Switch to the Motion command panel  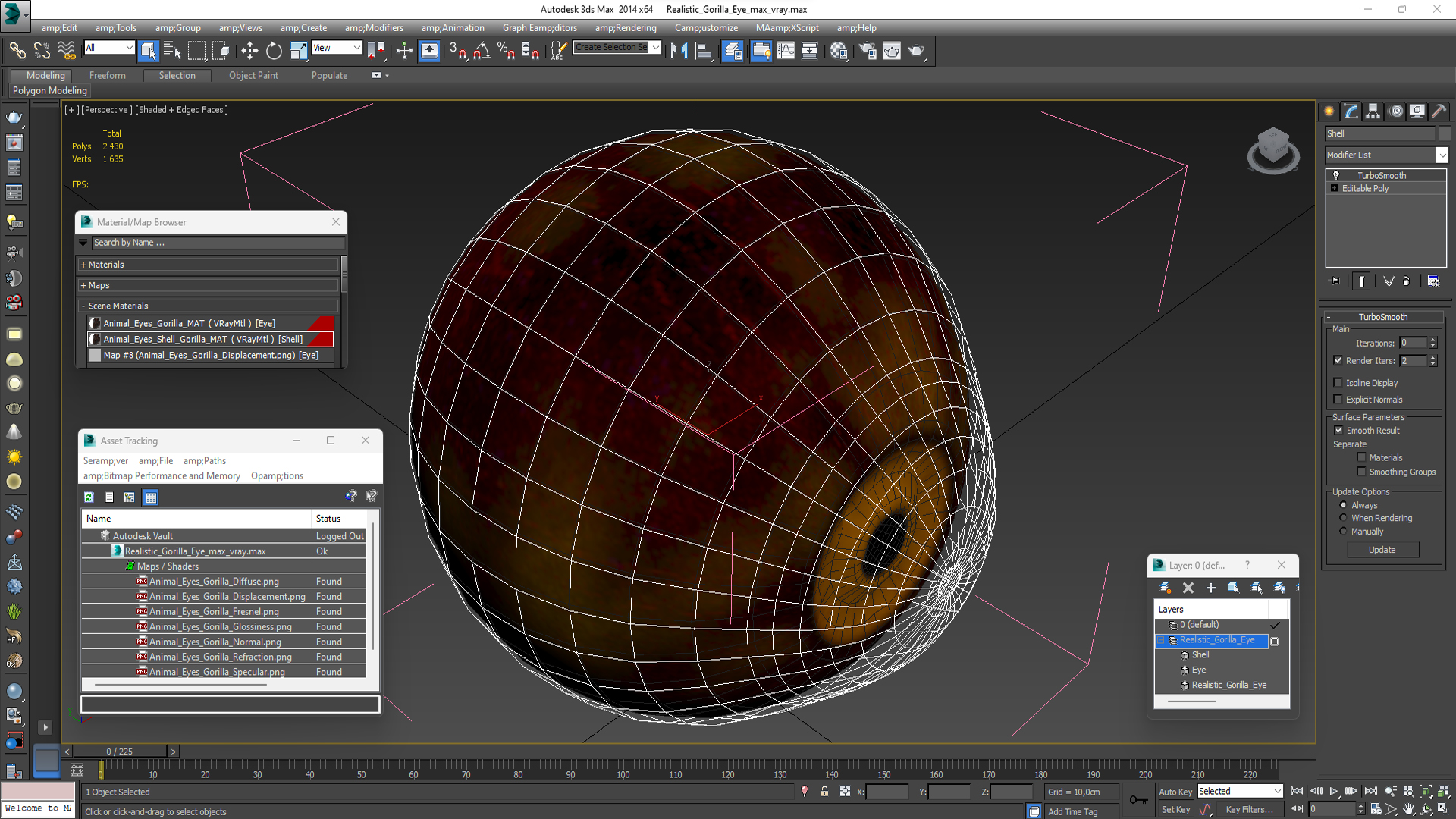click(1395, 111)
